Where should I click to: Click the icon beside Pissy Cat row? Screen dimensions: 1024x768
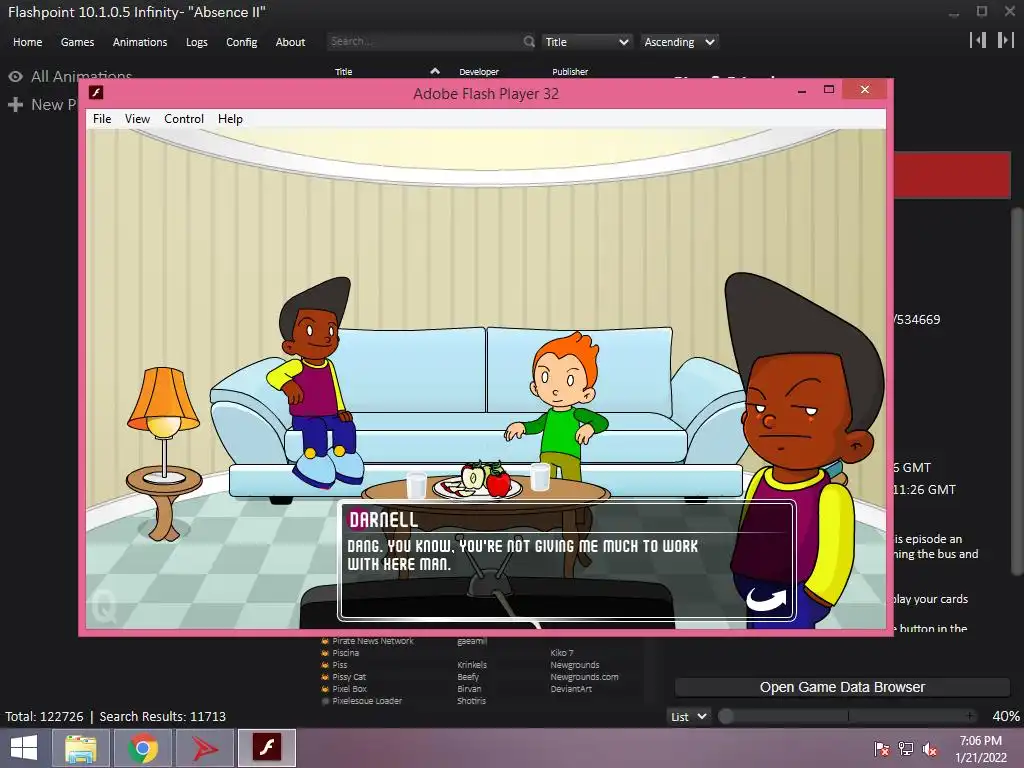(325, 677)
